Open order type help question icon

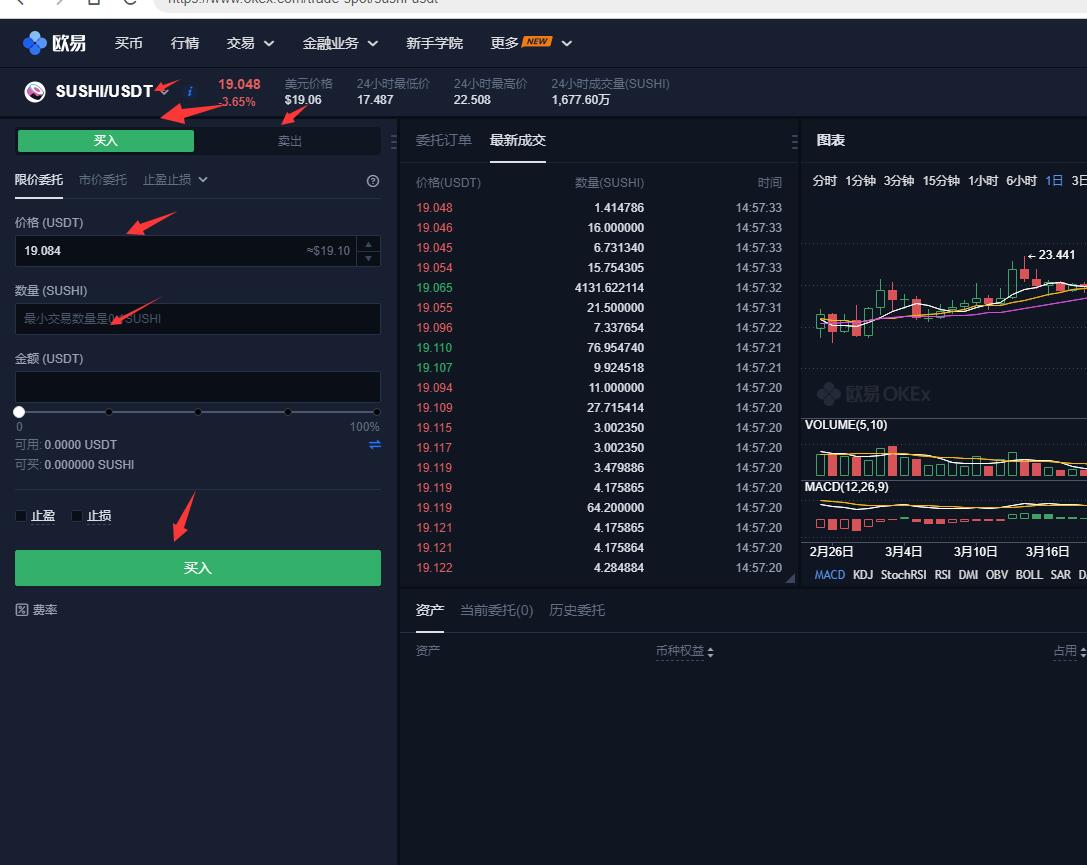click(373, 181)
